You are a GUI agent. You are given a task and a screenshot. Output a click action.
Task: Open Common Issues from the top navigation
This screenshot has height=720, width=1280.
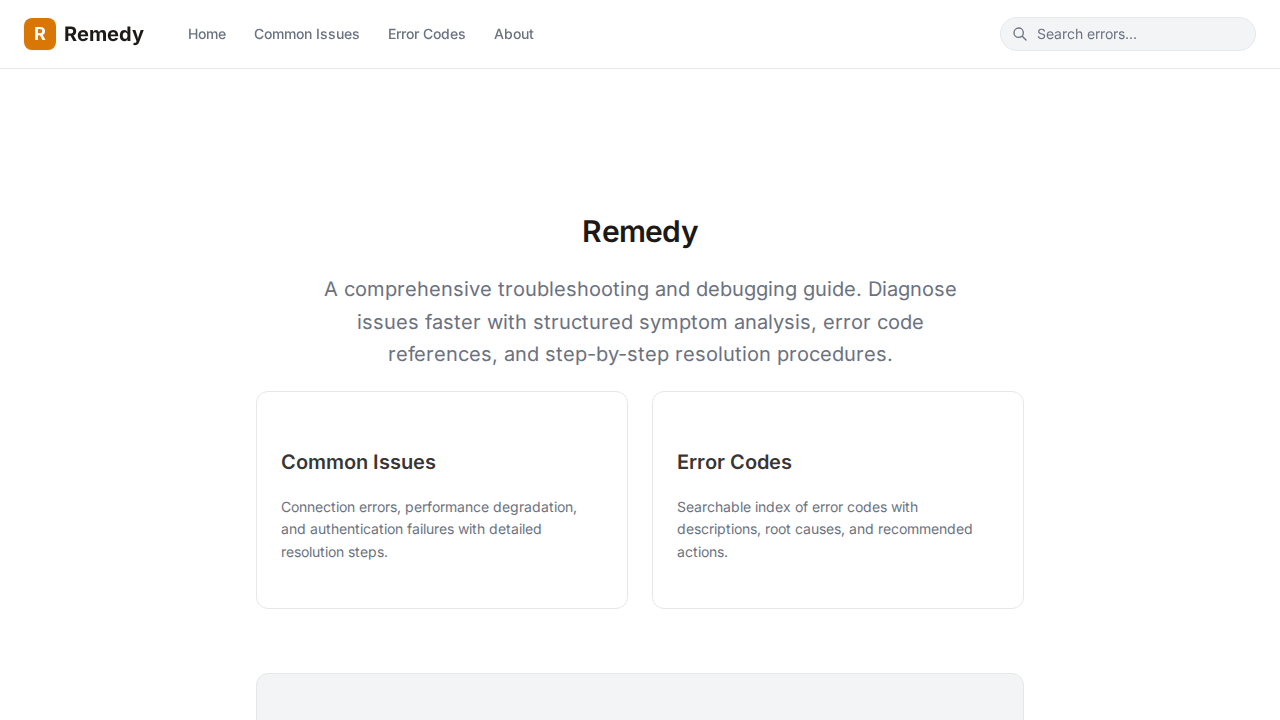pyautogui.click(x=306, y=34)
